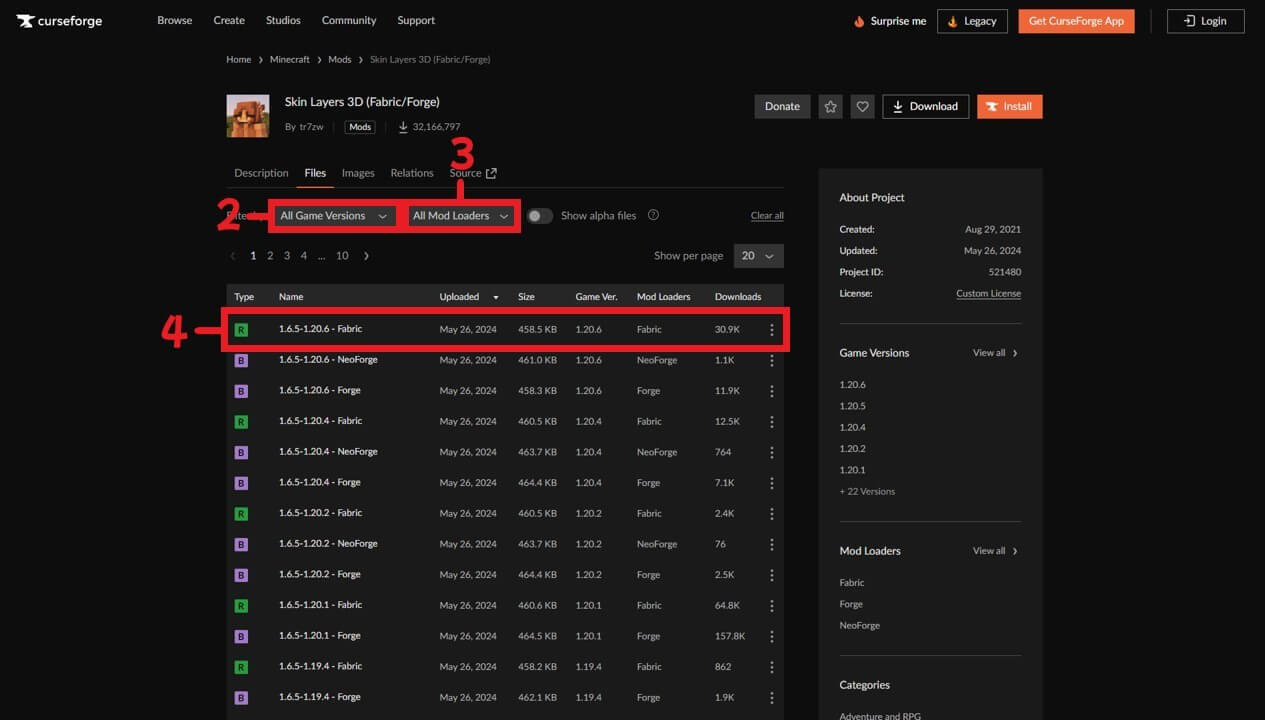Image resolution: width=1265 pixels, height=720 pixels.
Task: Click the info icon beside Show alpha files
Action: (x=653, y=215)
